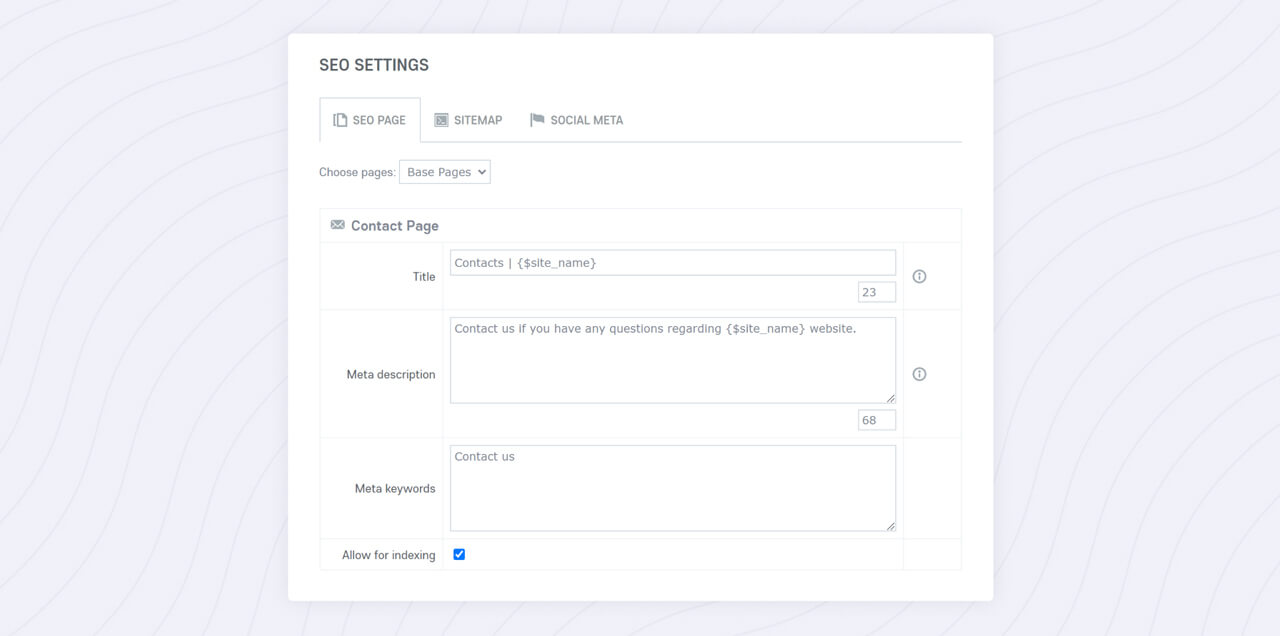Click the Meta keywords text area
The height and width of the screenshot is (636, 1280).
(672, 487)
